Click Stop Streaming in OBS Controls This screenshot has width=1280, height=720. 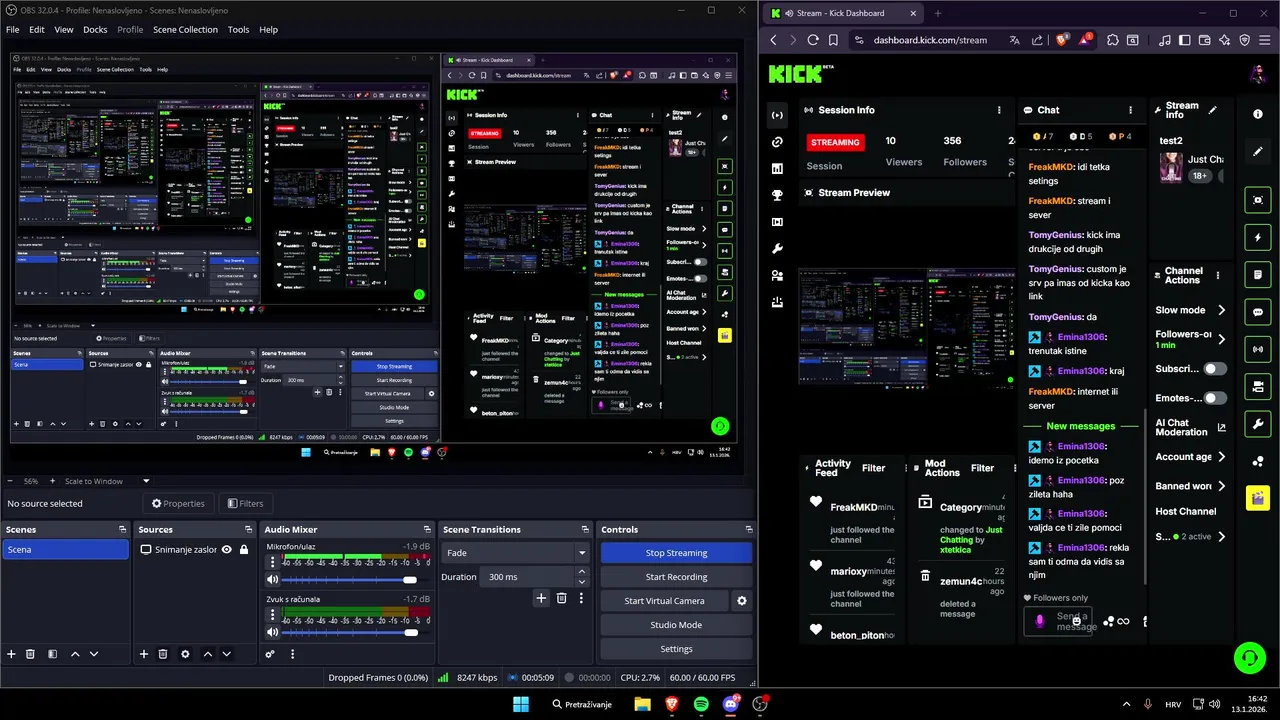click(x=676, y=553)
